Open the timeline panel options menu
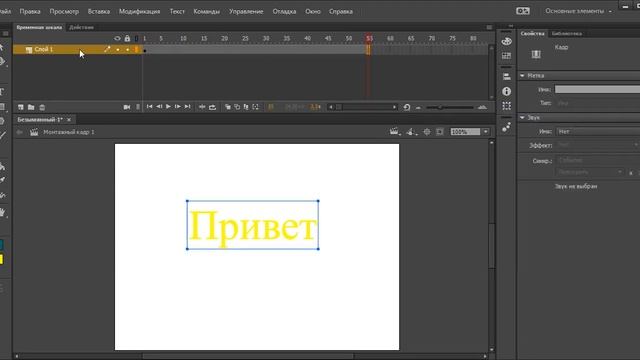The width and height of the screenshot is (640, 360). (489, 27)
